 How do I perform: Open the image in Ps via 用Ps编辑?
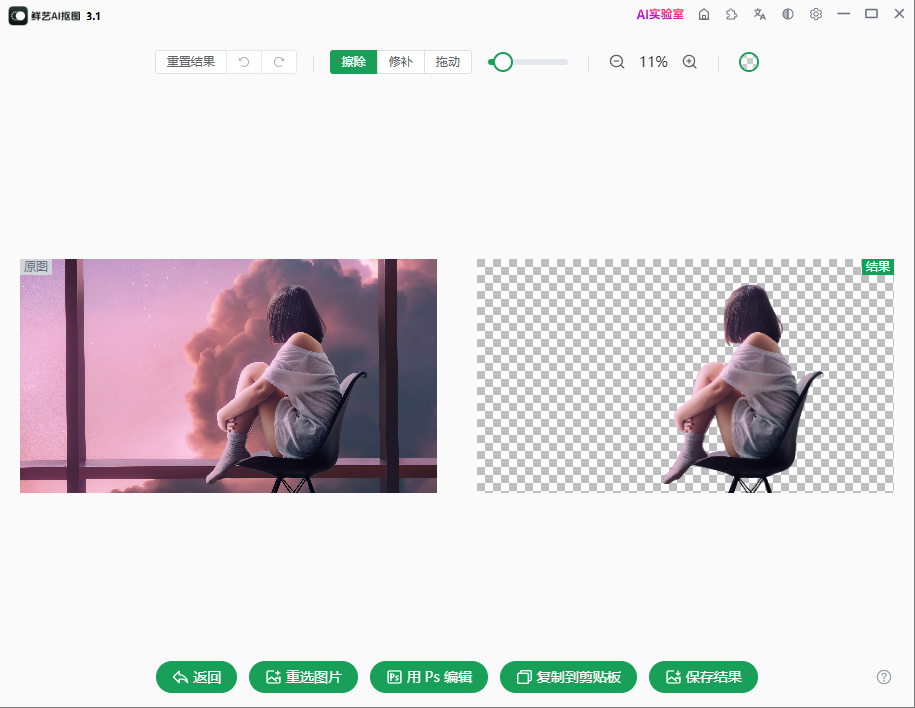[428, 677]
